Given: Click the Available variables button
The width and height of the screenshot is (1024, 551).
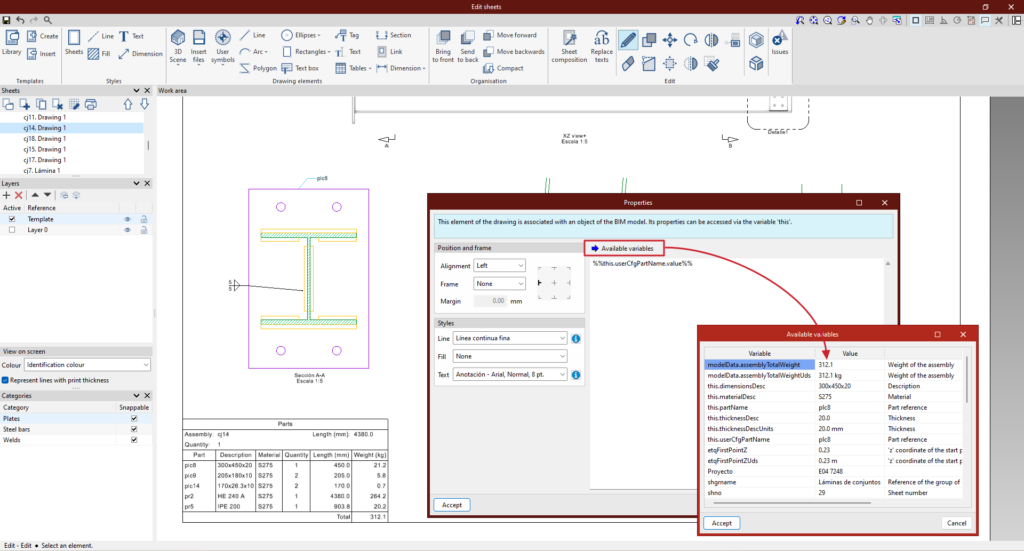Looking at the screenshot, I should click(622, 248).
